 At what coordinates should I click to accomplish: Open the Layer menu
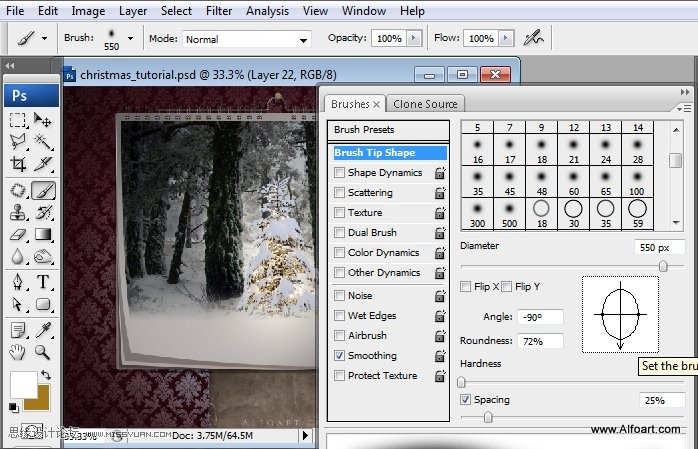pyautogui.click(x=133, y=11)
